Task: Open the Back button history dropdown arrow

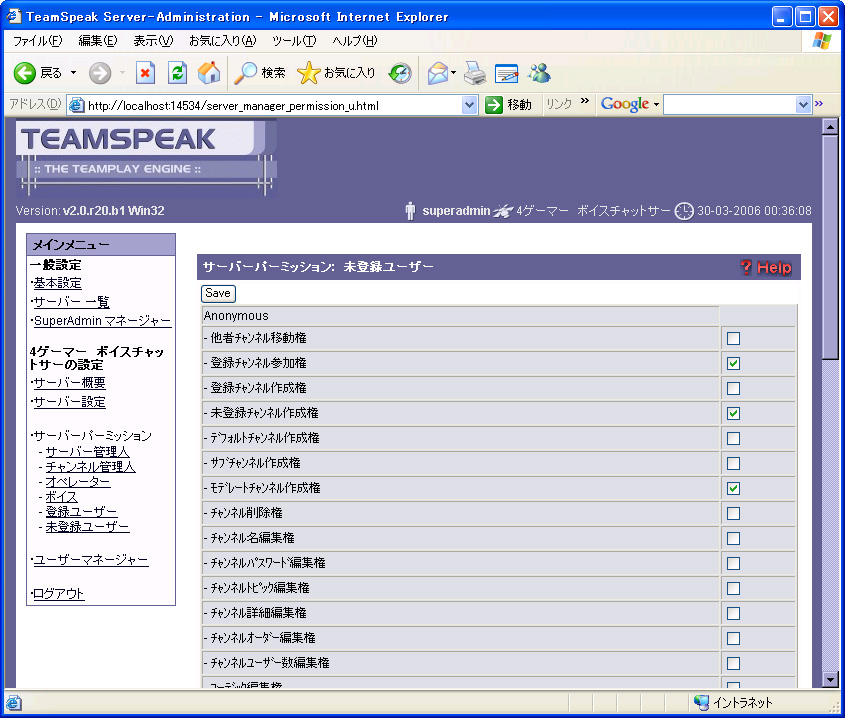Action: 73,73
